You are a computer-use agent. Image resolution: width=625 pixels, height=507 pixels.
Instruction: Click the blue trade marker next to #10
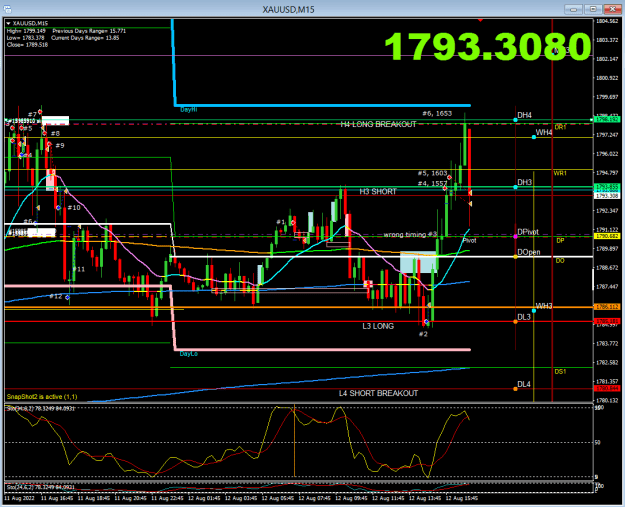click(x=59, y=208)
